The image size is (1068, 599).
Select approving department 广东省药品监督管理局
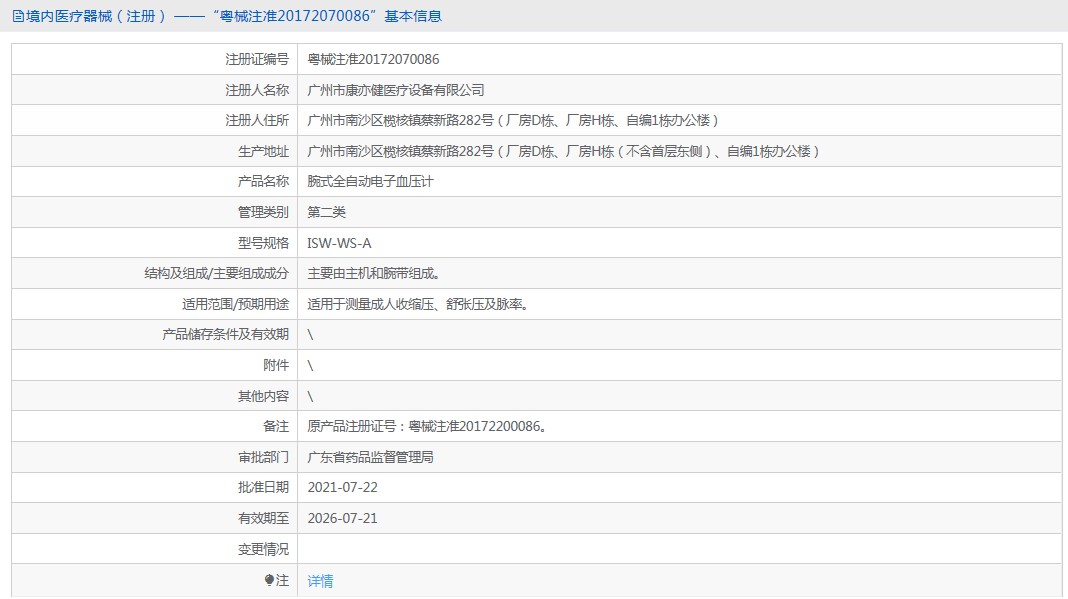click(371, 457)
